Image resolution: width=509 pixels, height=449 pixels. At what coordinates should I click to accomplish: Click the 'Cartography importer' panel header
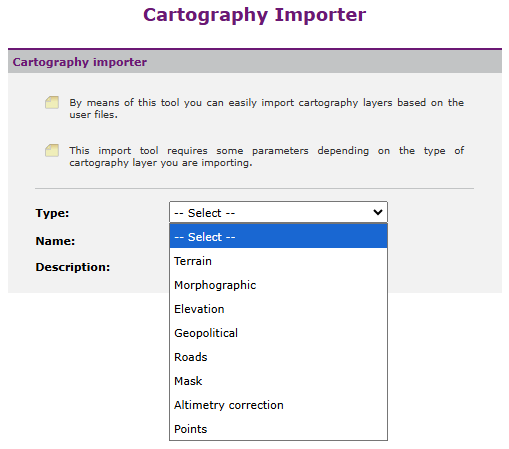255,62
